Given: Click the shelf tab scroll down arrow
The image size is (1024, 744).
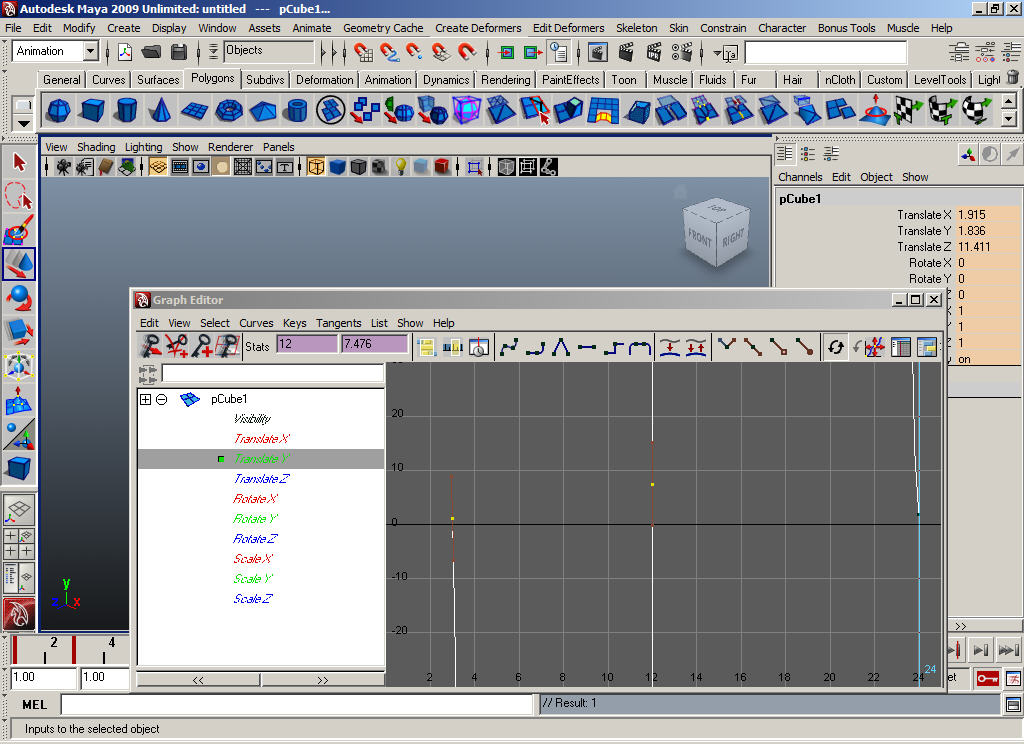Looking at the screenshot, I should (1008, 118).
